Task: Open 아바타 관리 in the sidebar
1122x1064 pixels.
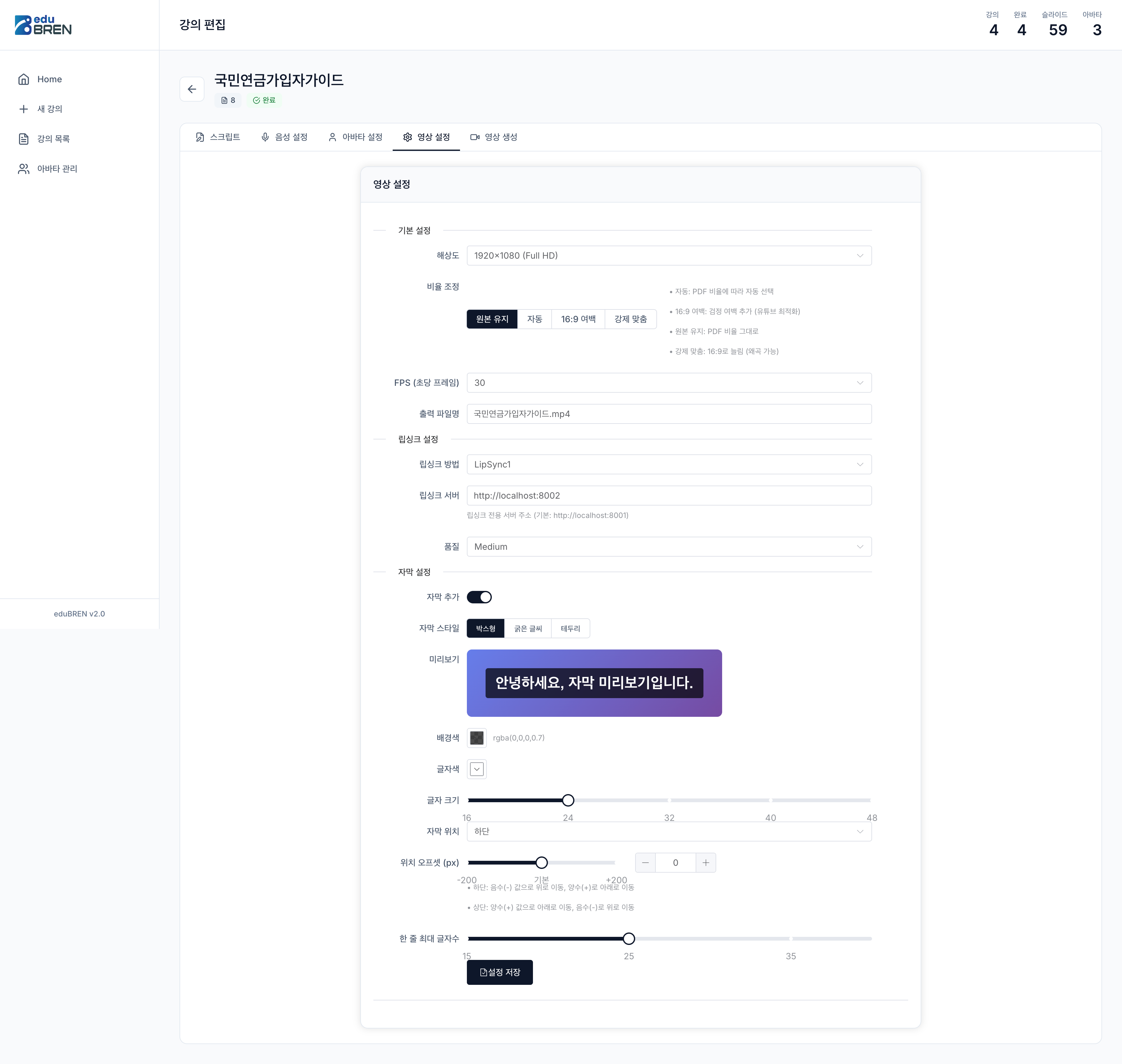Action: [x=79, y=169]
